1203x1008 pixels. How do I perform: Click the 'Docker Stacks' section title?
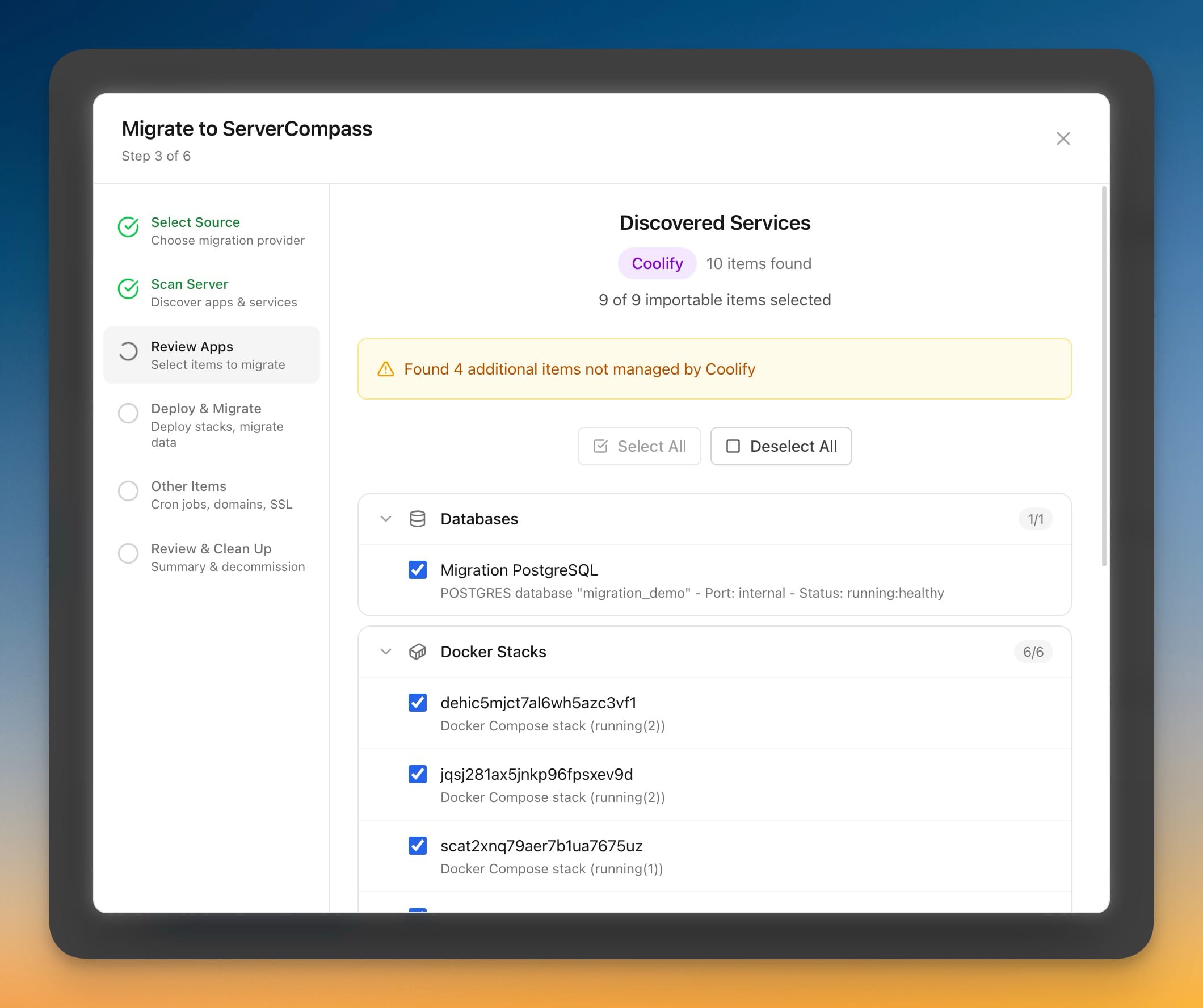(x=493, y=652)
